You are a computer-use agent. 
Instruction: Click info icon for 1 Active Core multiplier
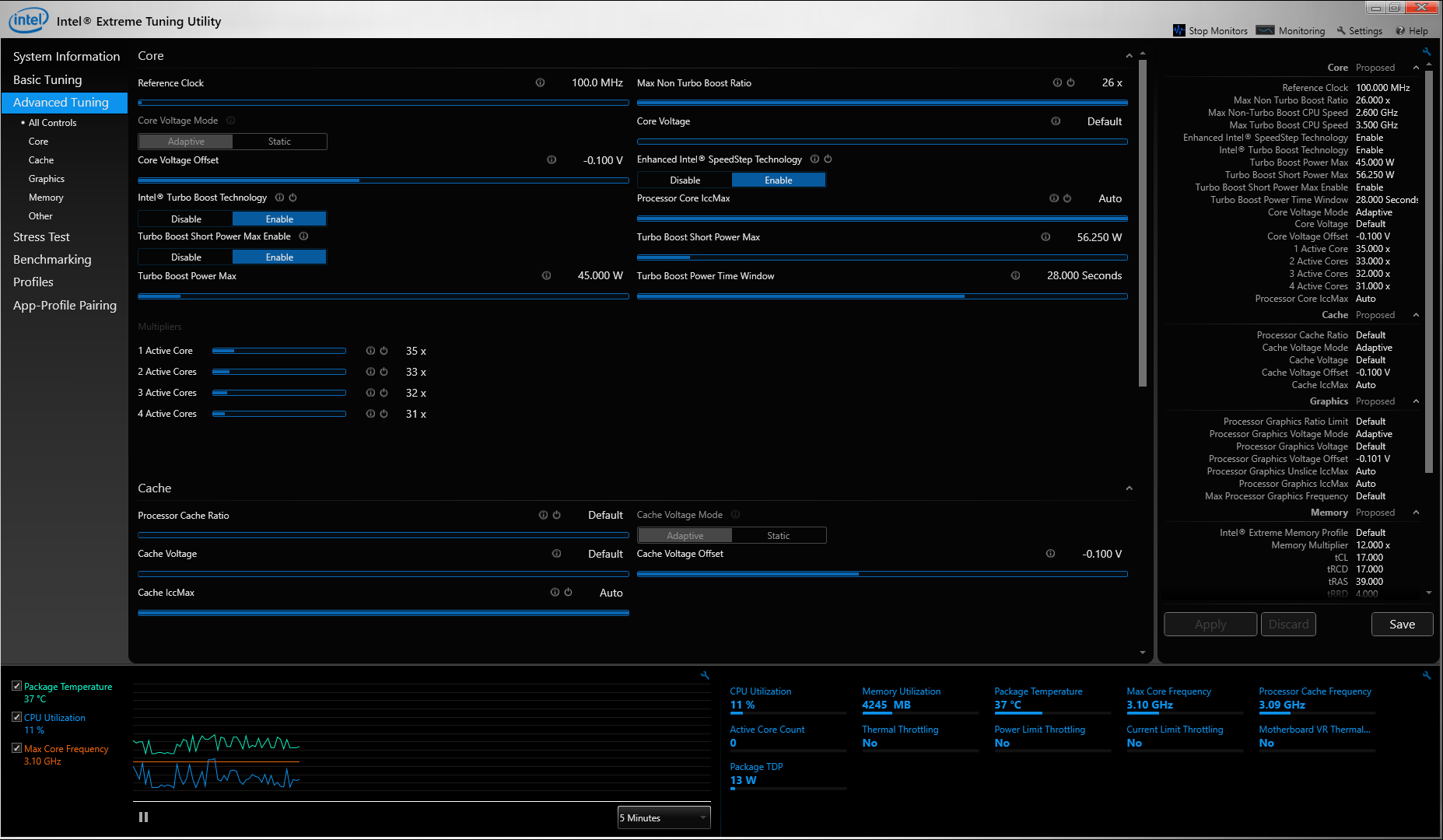370,351
